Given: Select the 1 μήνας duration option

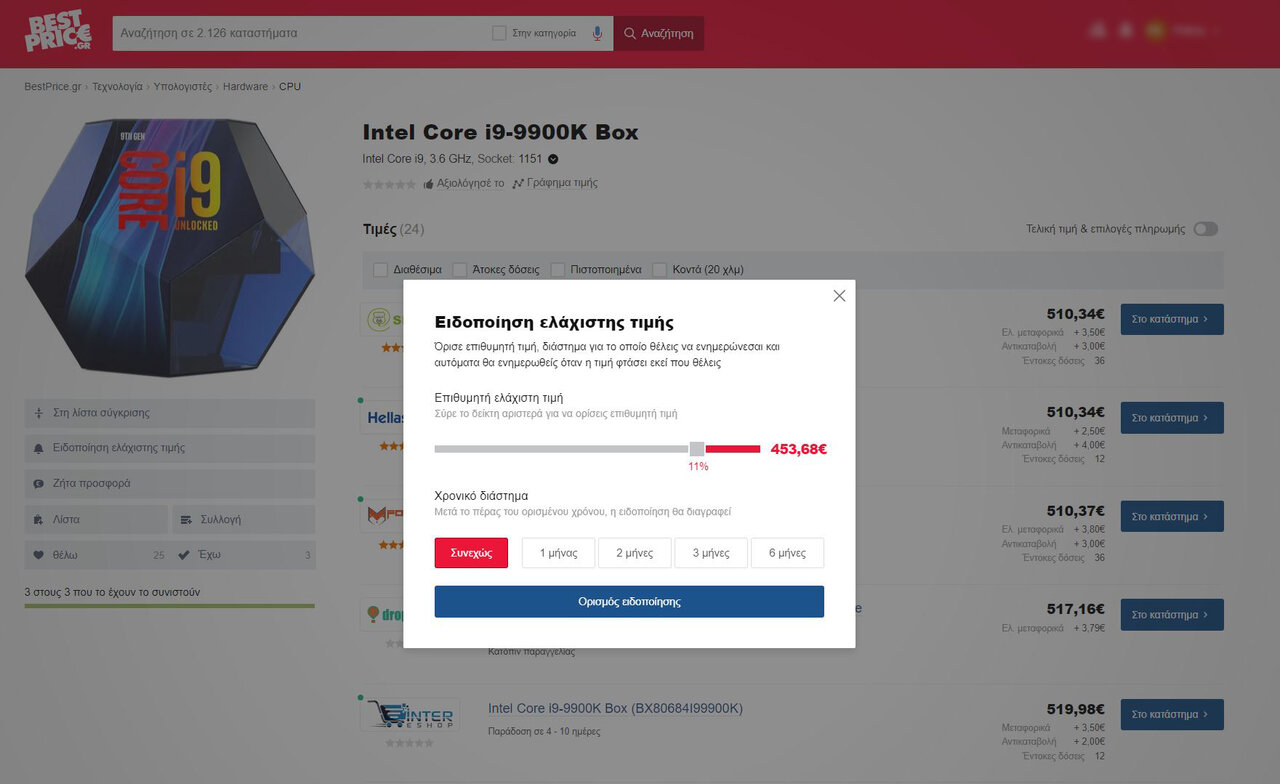Looking at the screenshot, I should 558,553.
